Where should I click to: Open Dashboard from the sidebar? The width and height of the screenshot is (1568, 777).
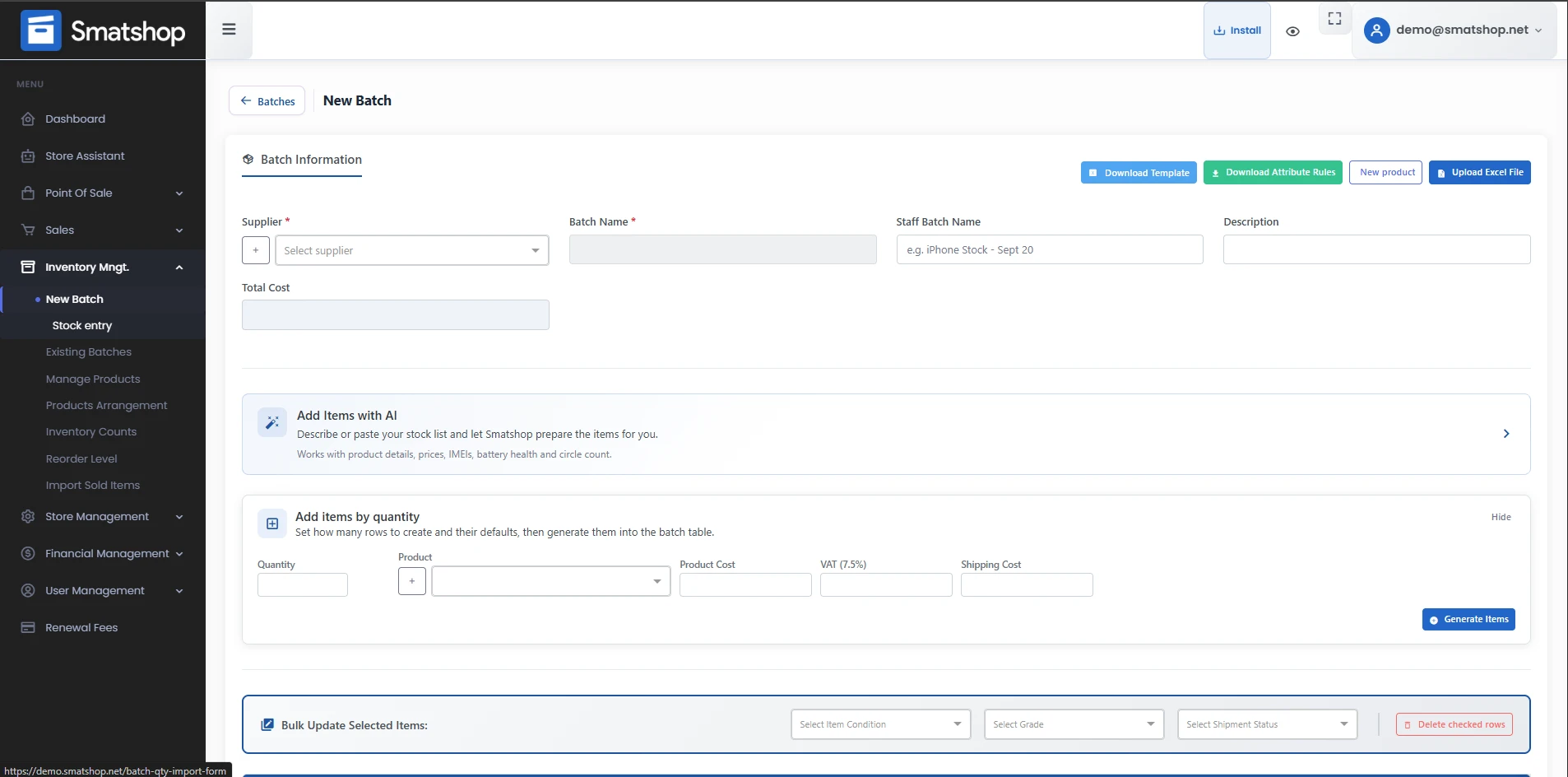click(x=75, y=119)
